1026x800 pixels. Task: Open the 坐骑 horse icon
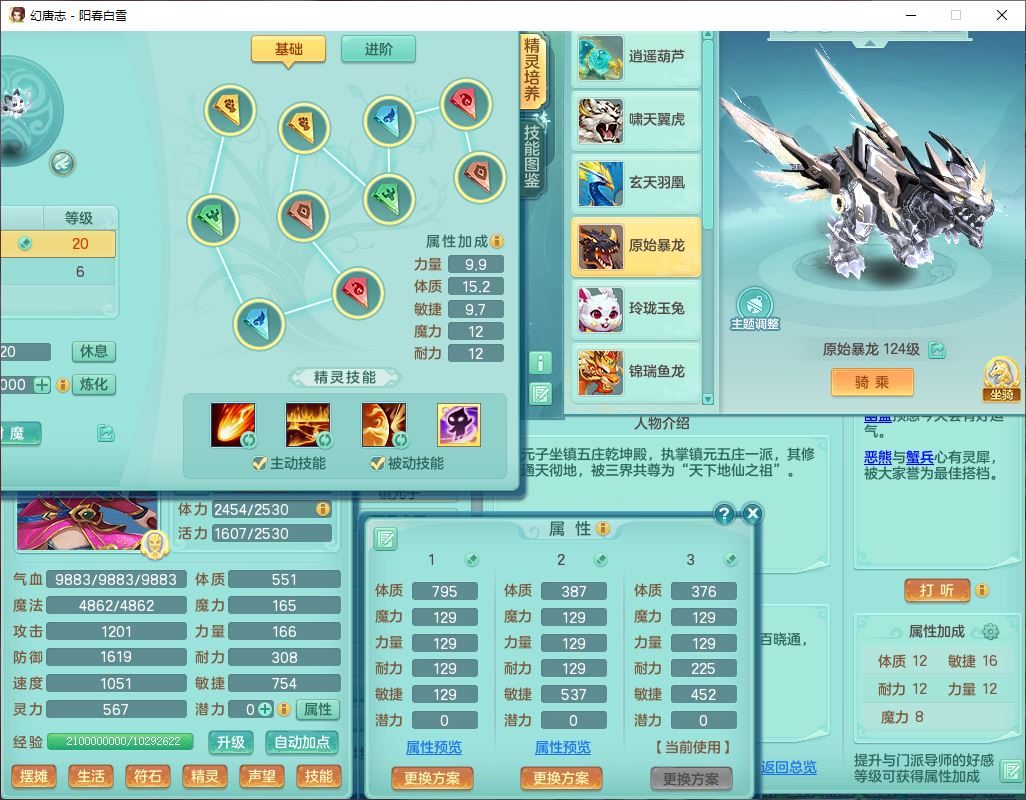click(x=1002, y=379)
